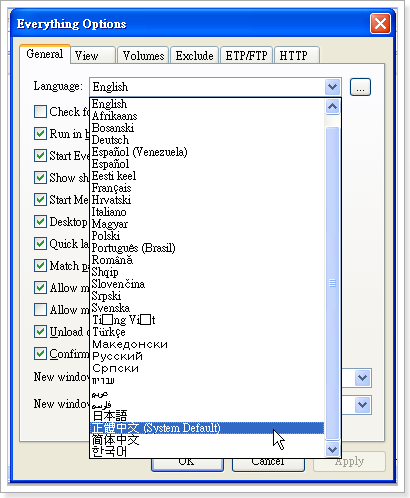Image resolution: width=410 pixels, height=498 pixels.
Task: Click the OK button
Action: point(187,464)
